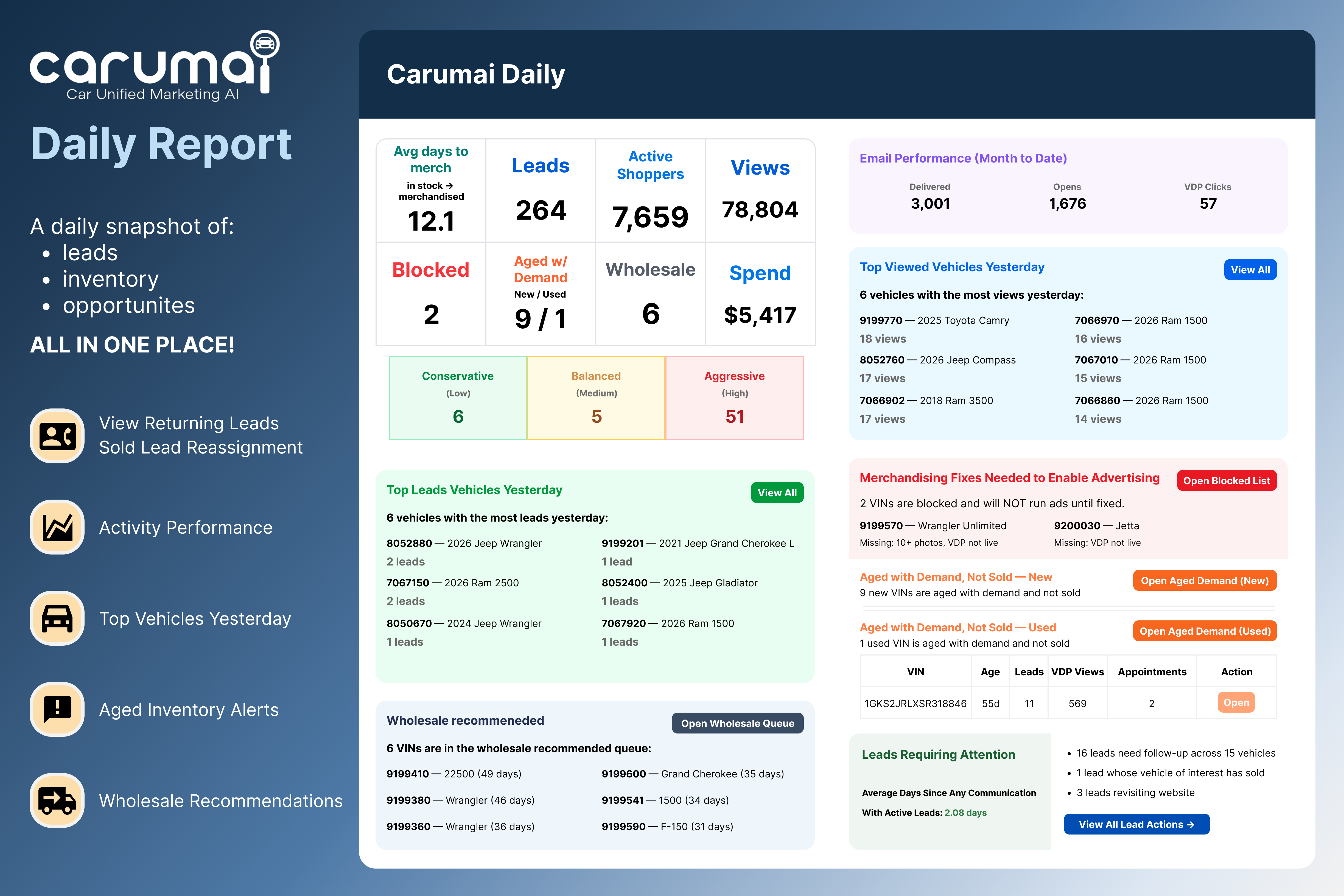Open the Blocked List
Image resolution: width=1344 pixels, height=896 pixels.
(1226, 480)
